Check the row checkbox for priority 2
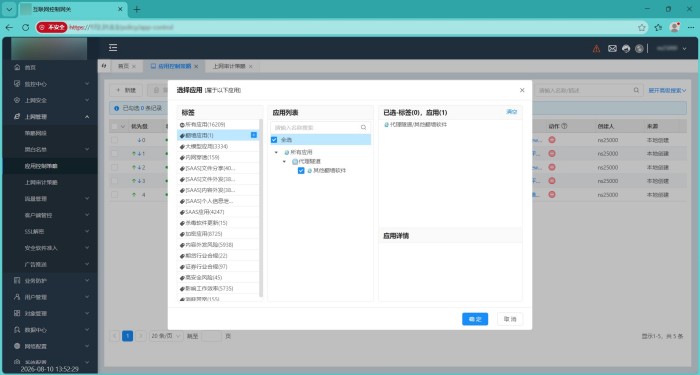700x375 pixels. [x=115, y=167]
